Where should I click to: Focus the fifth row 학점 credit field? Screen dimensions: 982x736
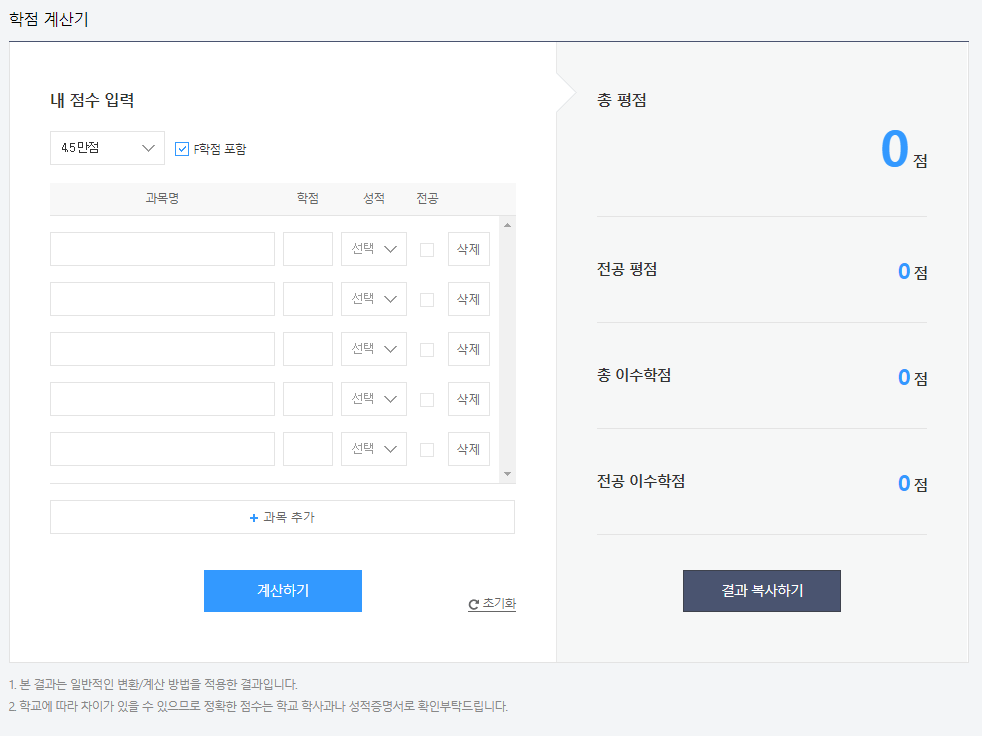(x=308, y=449)
